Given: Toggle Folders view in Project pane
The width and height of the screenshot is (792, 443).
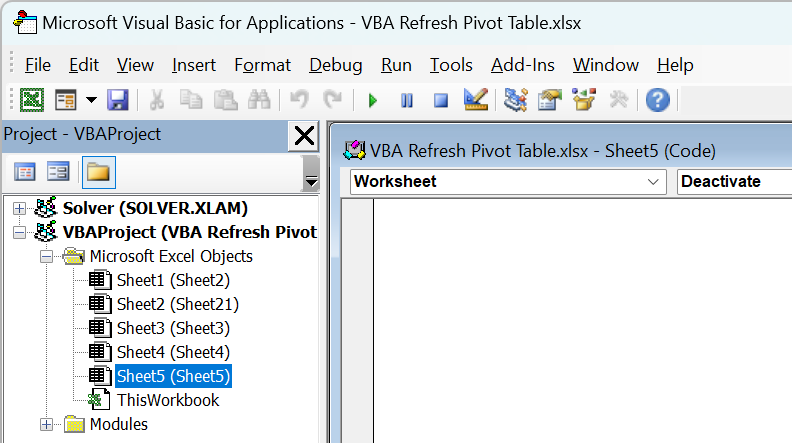Looking at the screenshot, I should [98, 172].
